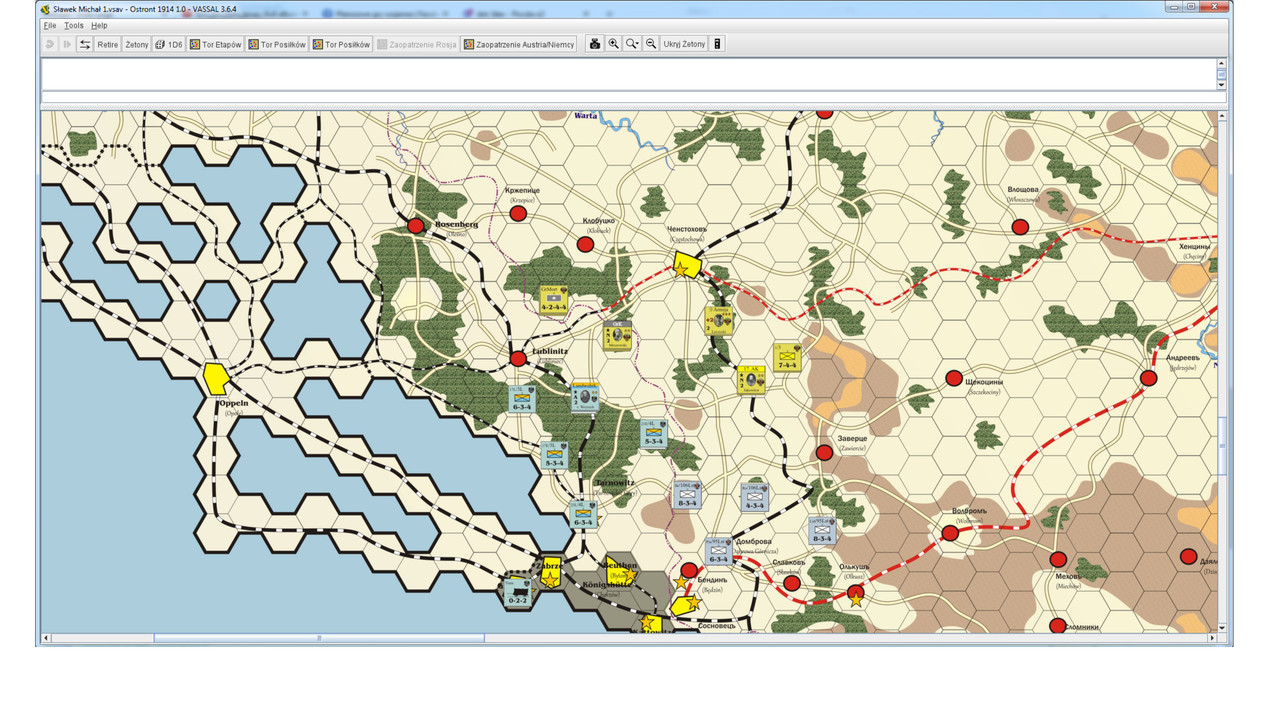Click the Меховъ red town marker
Image resolution: width=1280 pixels, height=720 pixels.
coord(1058,559)
